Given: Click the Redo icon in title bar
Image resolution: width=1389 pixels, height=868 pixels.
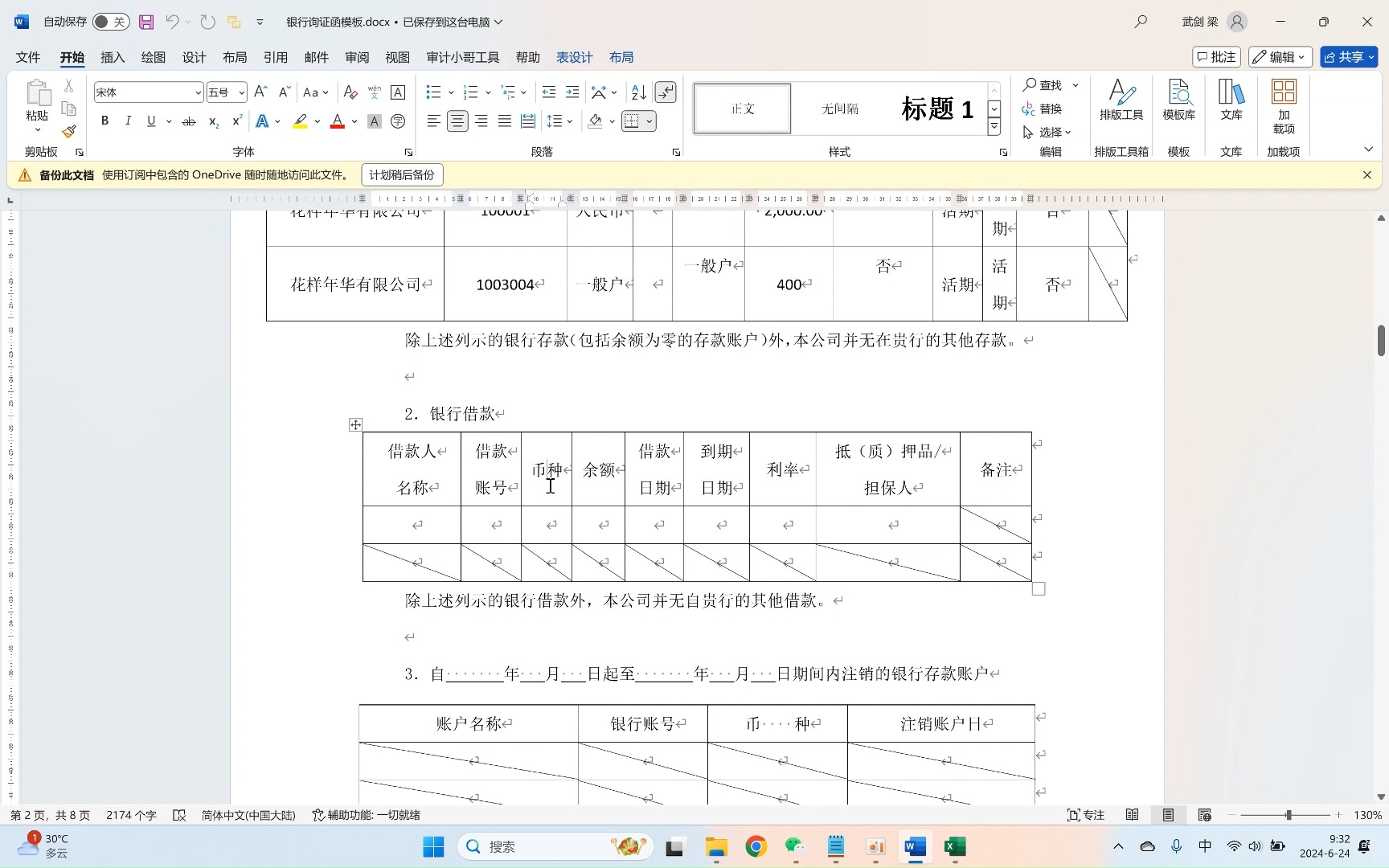Looking at the screenshot, I should (208, 22).
